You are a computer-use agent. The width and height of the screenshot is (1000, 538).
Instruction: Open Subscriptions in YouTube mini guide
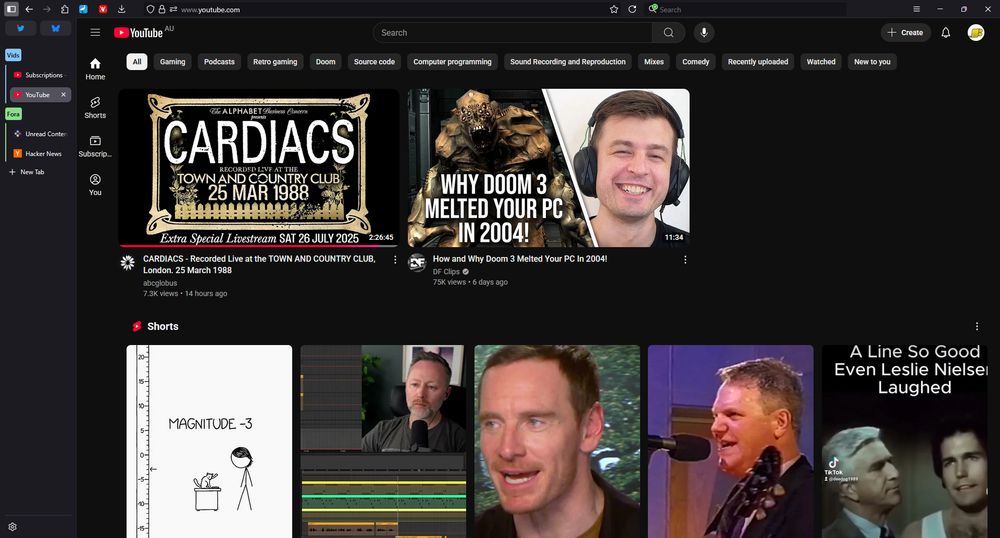click(x=95, y=146)
